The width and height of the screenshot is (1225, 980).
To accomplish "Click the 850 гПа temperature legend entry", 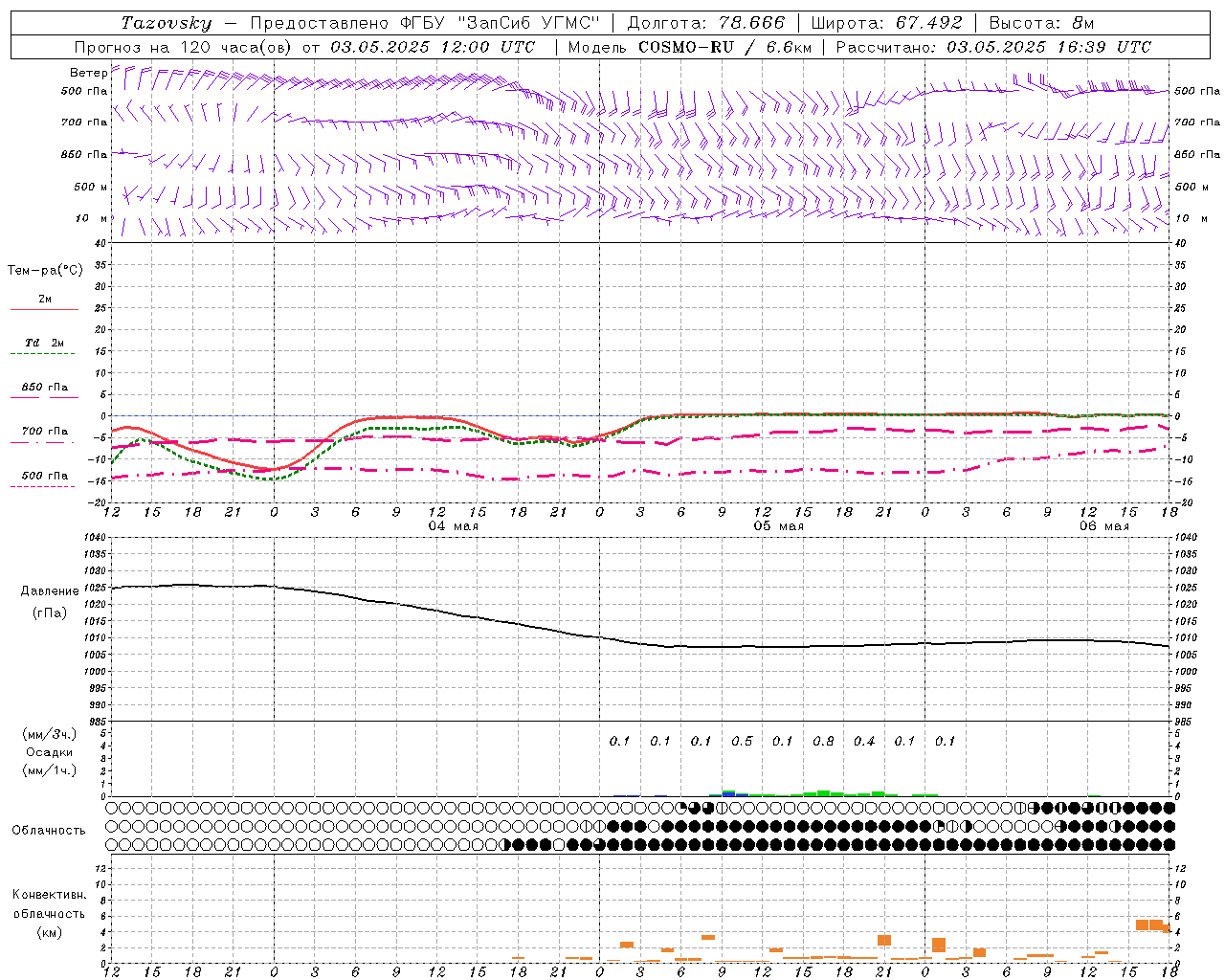I will coord(44,388).
